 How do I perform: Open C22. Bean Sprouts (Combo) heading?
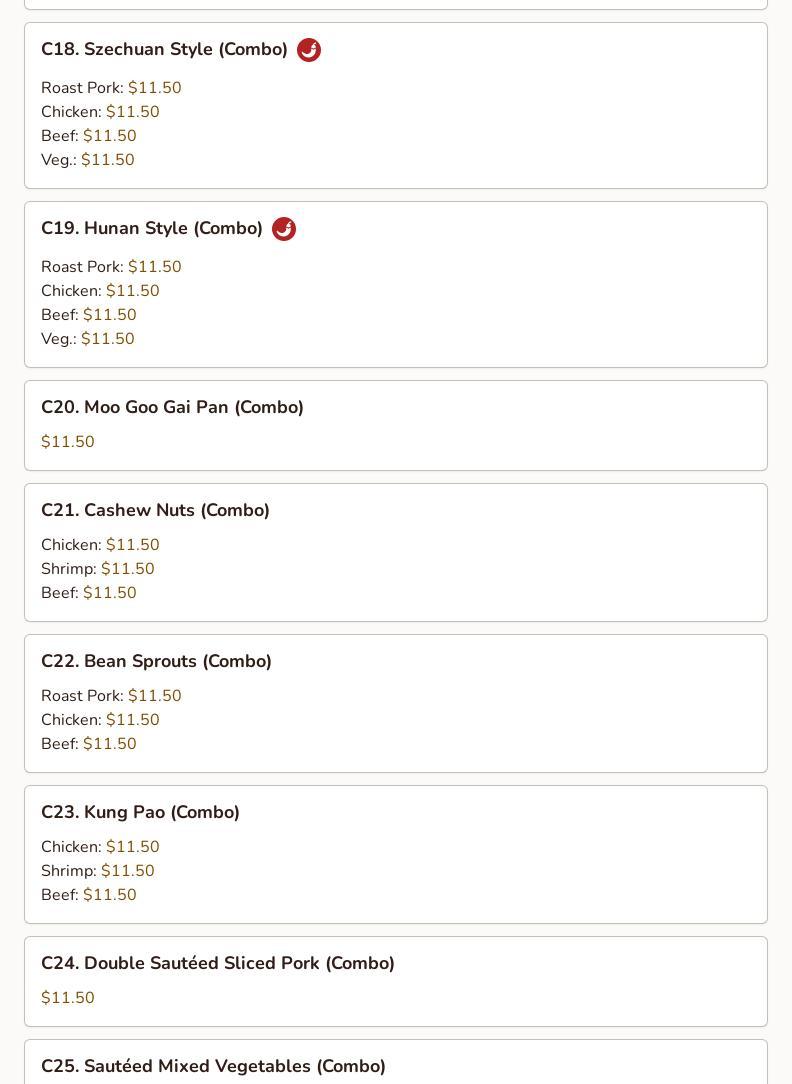click(156, 662)
